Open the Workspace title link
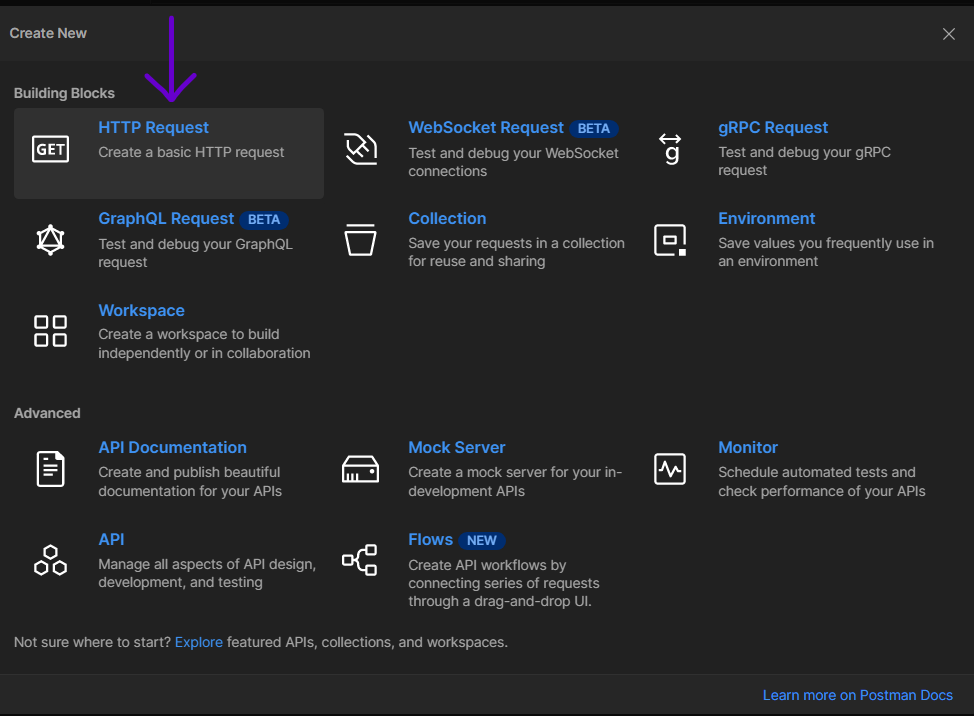Screen dimensions: 974x716 tap(142, 310)
